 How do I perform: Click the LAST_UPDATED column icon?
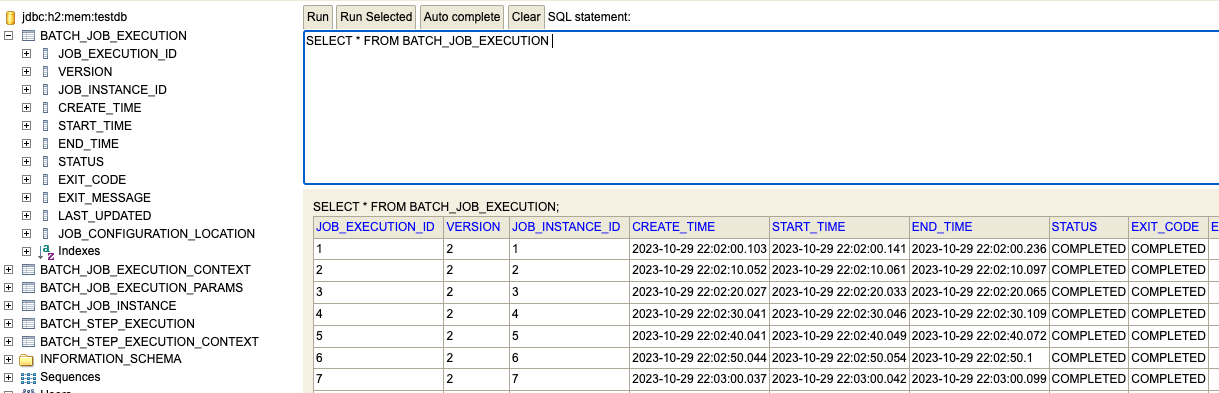tap(45, 216)
